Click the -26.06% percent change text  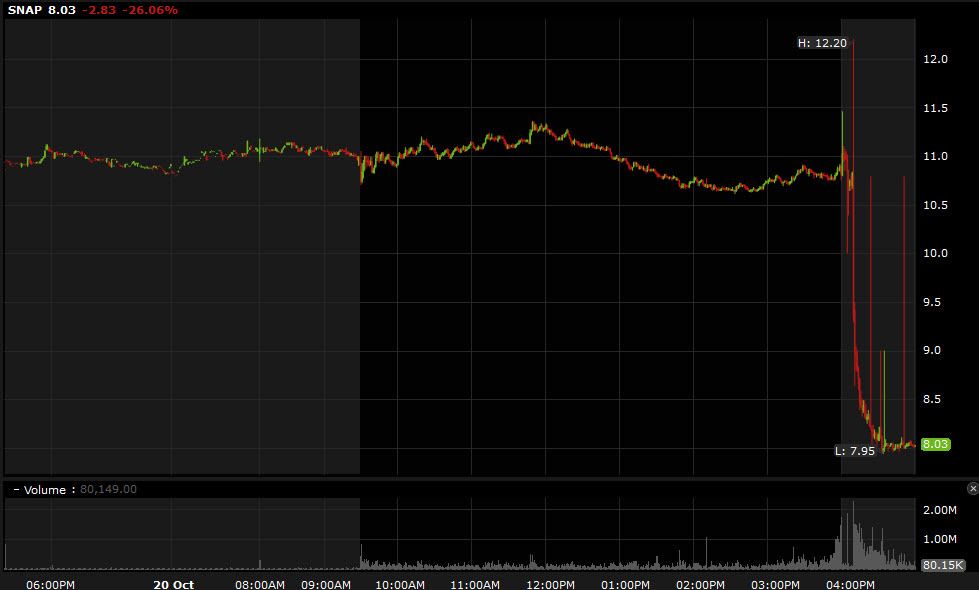pos(150,10)
